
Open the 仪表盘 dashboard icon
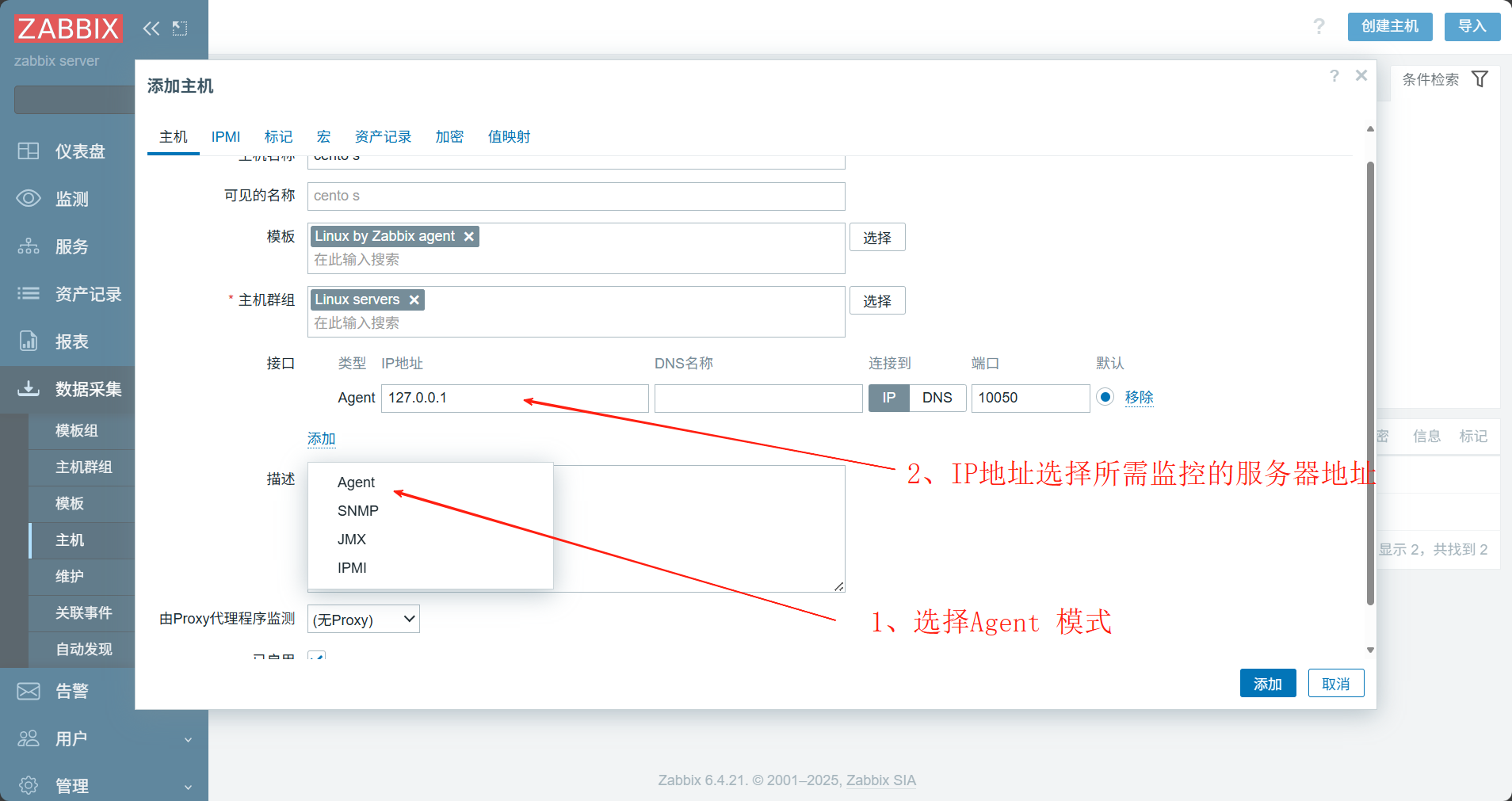[x=29, y=151]
